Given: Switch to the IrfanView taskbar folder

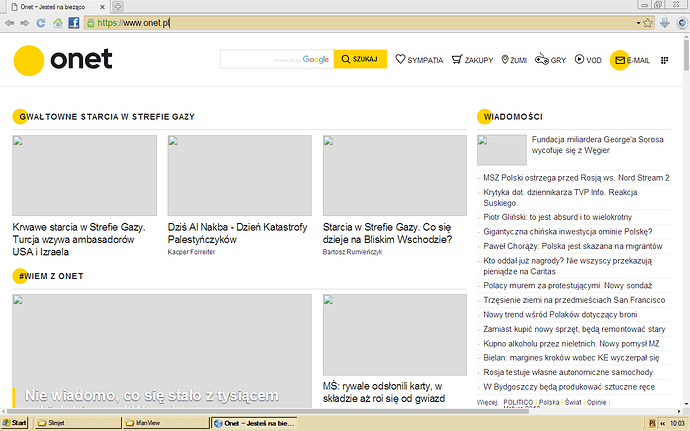Looking at the screenshot, I should tap(165, 423).
